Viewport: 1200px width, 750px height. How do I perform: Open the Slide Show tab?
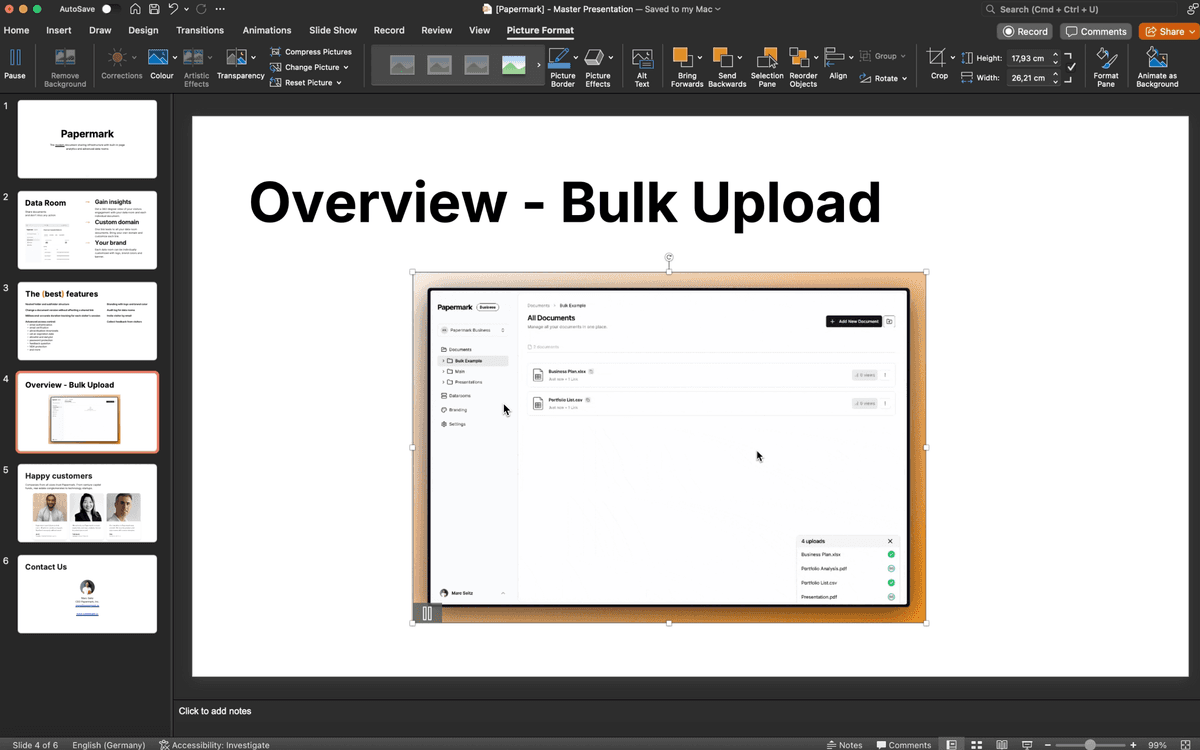pyautogui.click(x=333, y=31)
